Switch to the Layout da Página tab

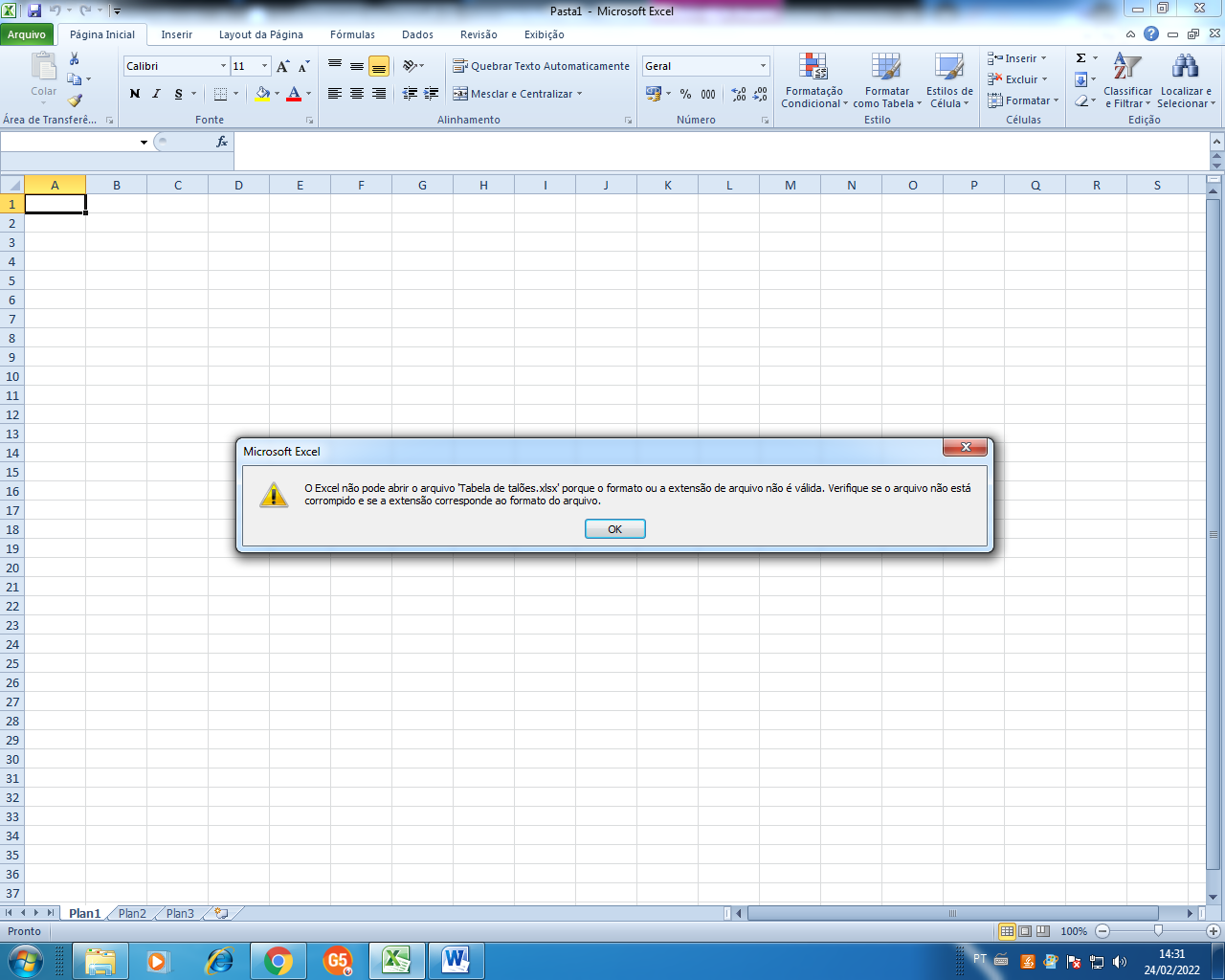[260, 34]
